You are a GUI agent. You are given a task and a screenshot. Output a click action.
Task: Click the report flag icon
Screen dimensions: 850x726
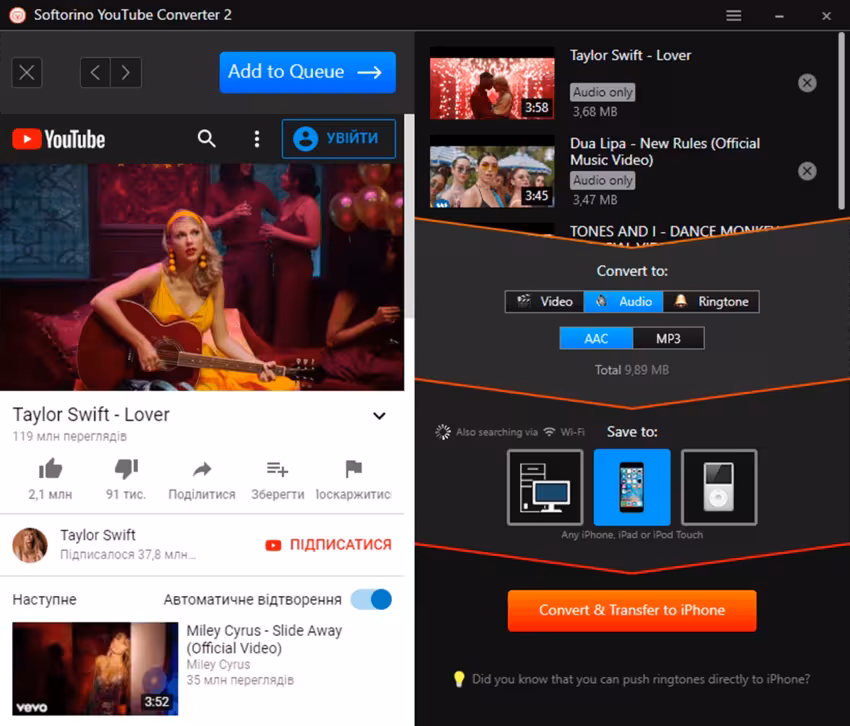[353, 469]
